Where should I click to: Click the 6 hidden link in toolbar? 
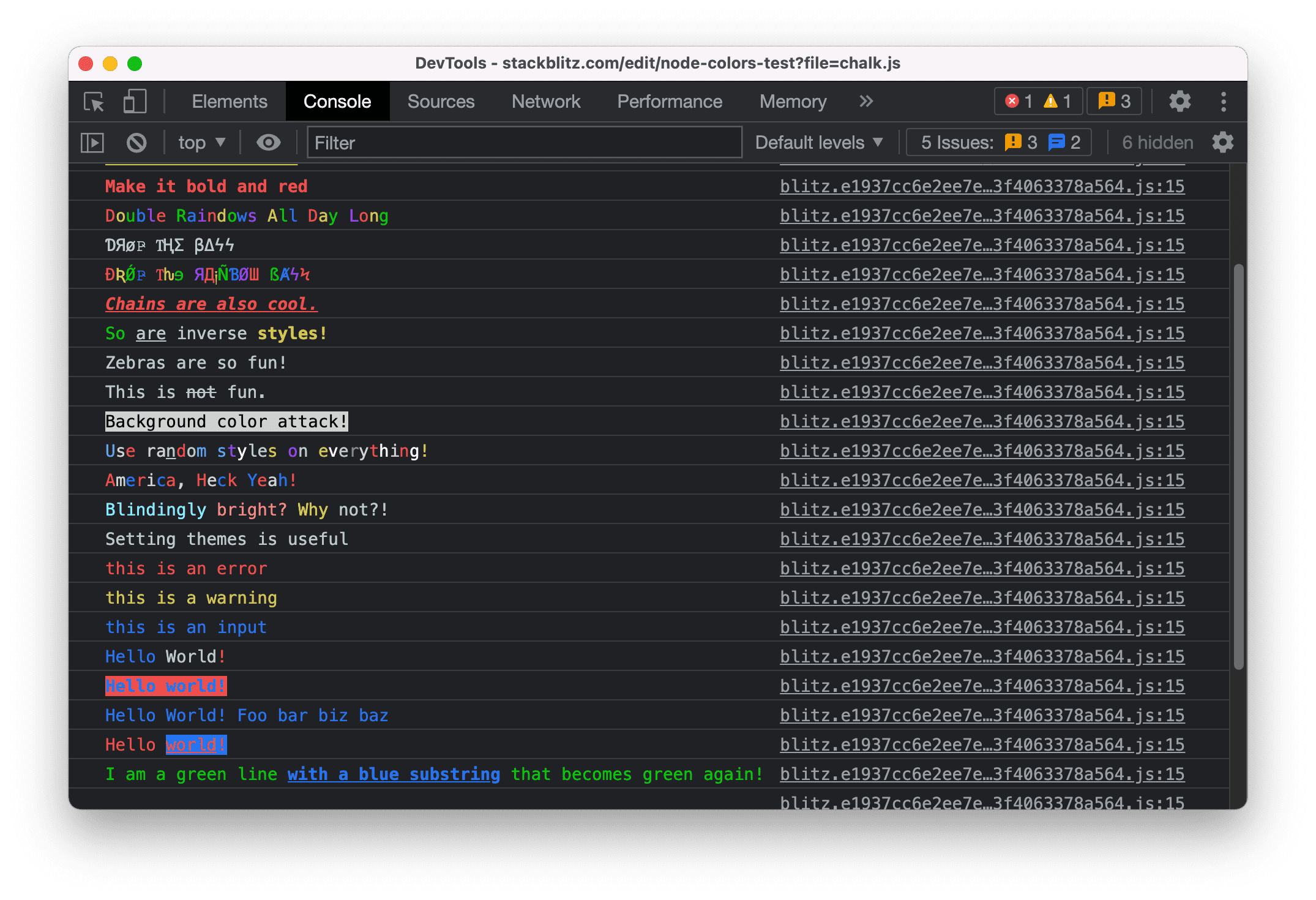(1155, 142)
